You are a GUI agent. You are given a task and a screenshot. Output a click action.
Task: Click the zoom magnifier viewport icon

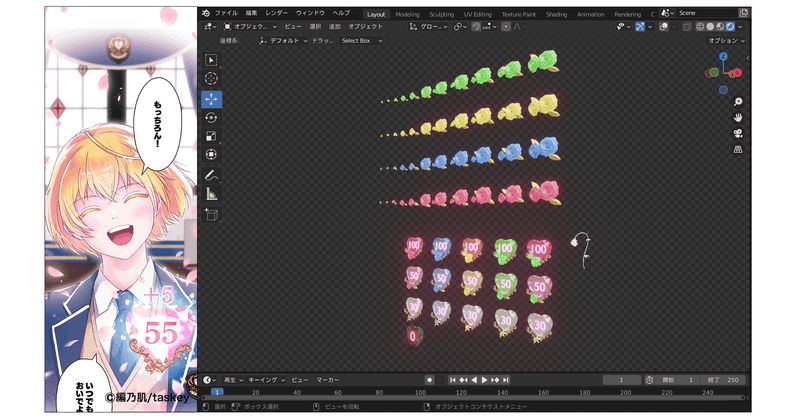pyautogui.click(x=738, y=102)
